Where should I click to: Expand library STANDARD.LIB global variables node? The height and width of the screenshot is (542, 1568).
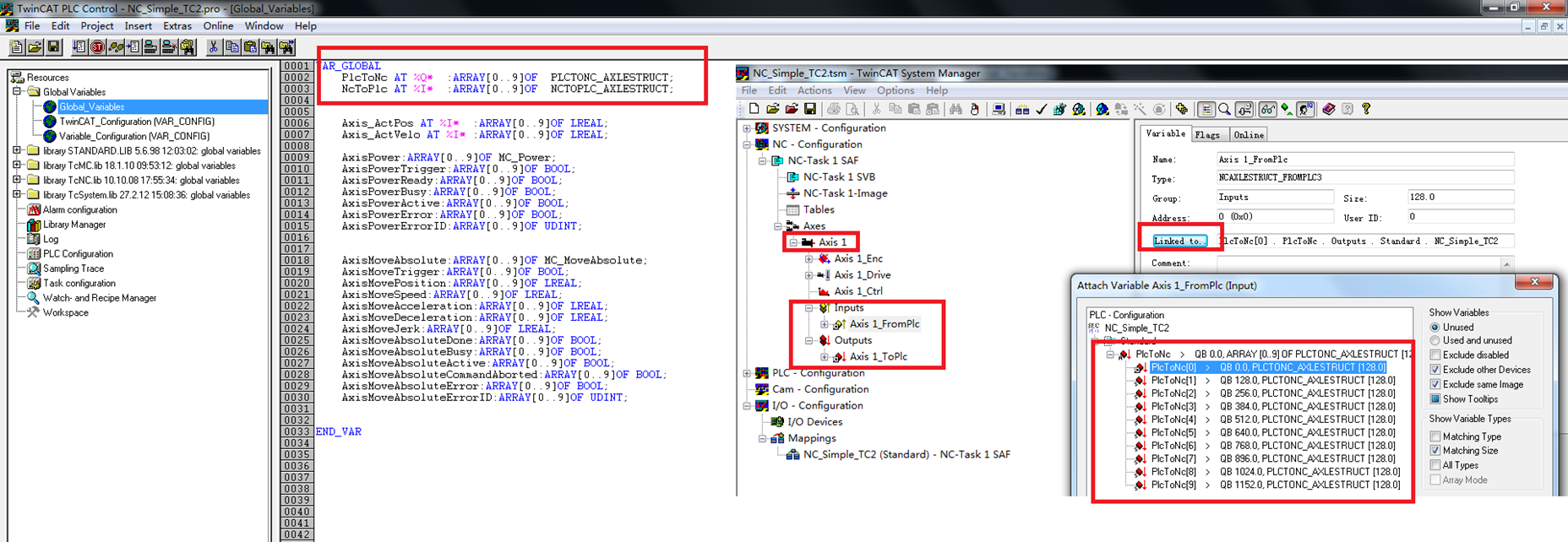point(17,150)
